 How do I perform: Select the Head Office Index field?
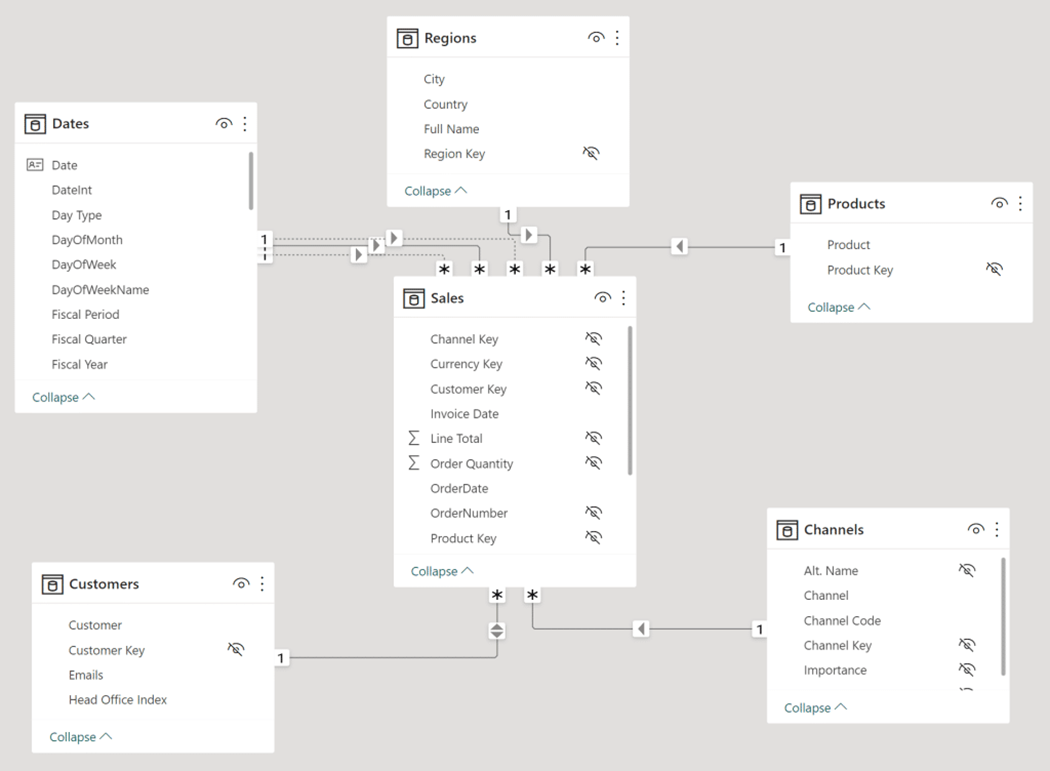tap(117, 700)
